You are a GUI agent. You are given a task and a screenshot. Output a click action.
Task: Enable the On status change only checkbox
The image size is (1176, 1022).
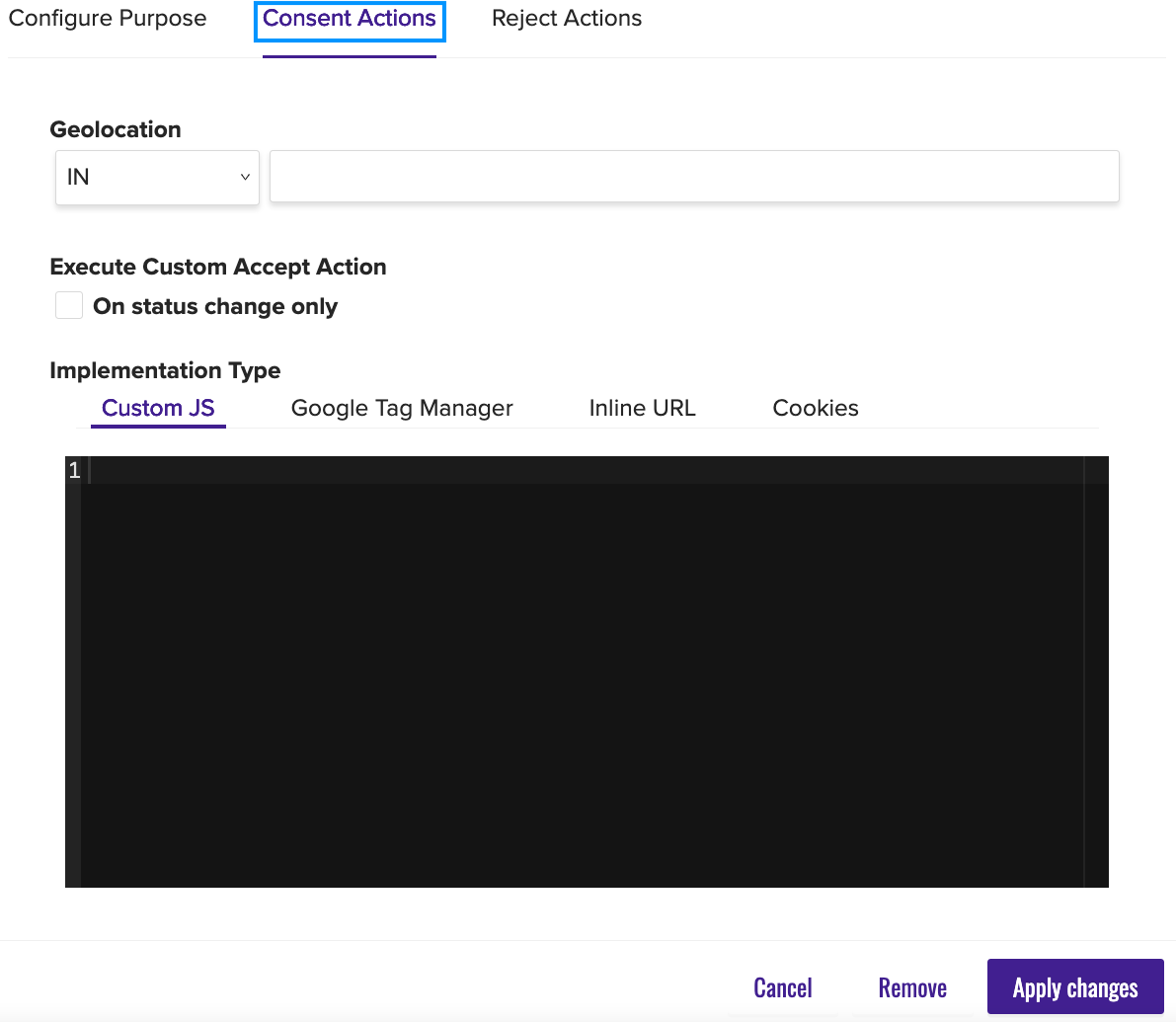click(x=69, y=306)
